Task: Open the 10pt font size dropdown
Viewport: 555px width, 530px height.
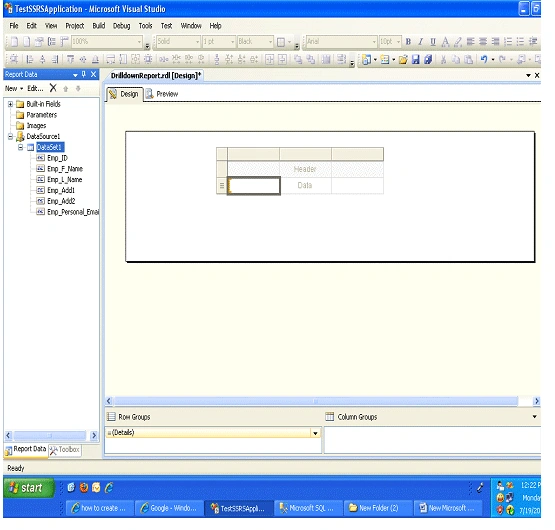Action: pyautogui.click(x=398, y=42)
